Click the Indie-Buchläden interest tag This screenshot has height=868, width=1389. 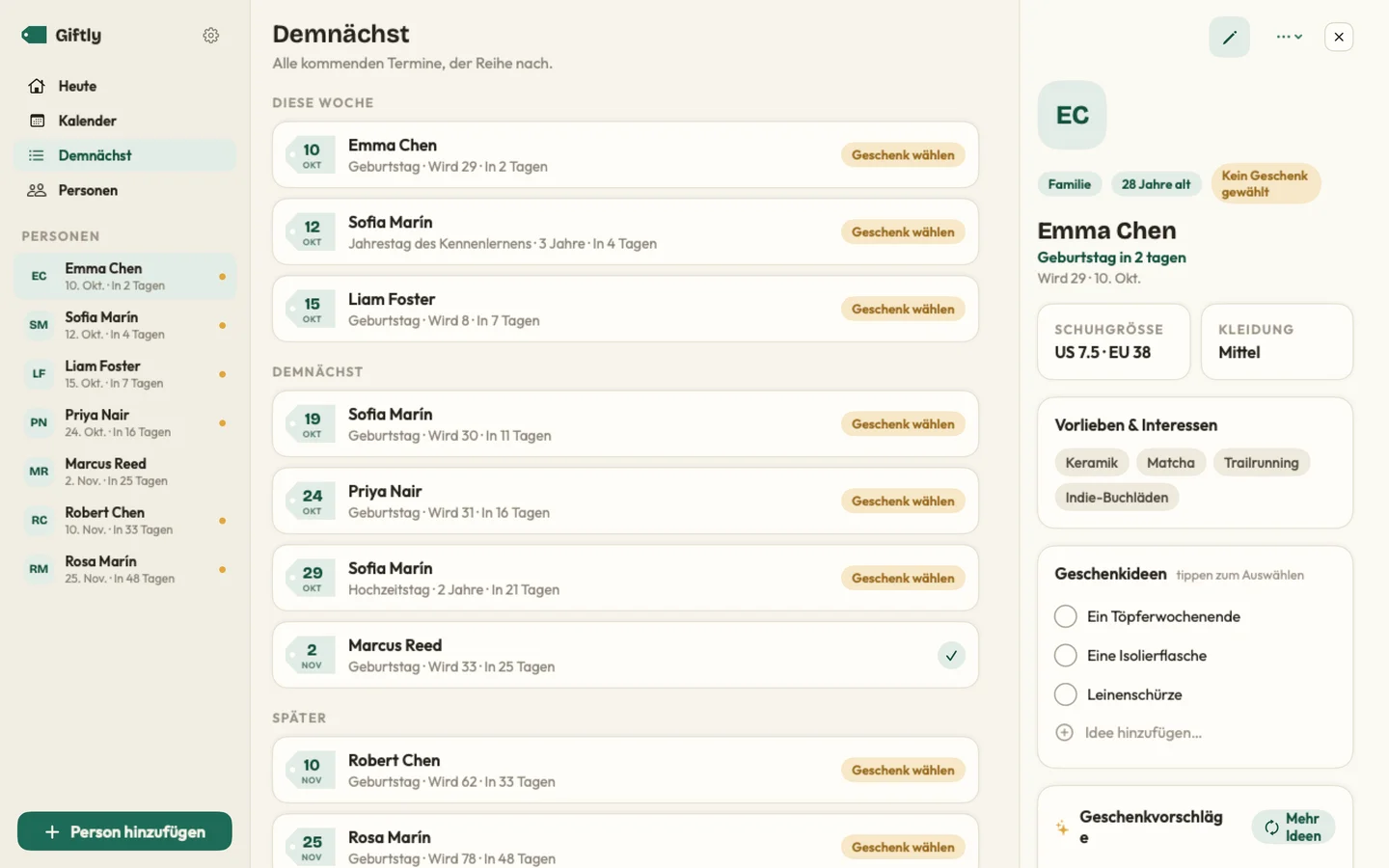(1116, 498)
